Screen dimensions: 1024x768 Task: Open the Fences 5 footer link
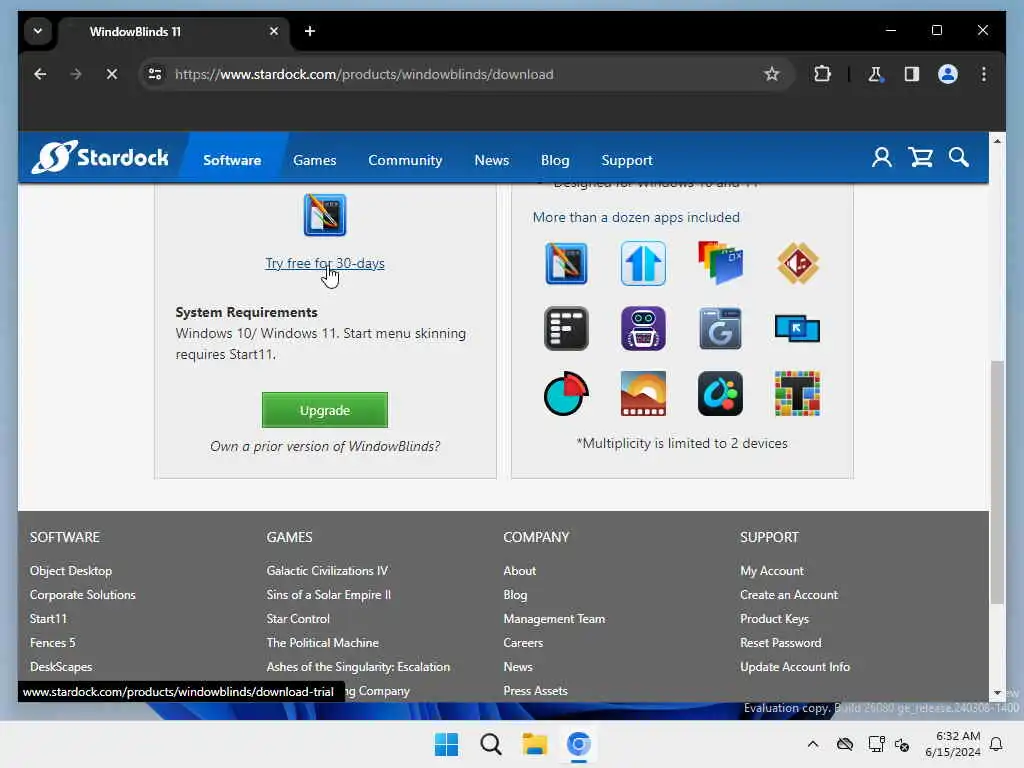pyautogui.click(x=52, y=643)
